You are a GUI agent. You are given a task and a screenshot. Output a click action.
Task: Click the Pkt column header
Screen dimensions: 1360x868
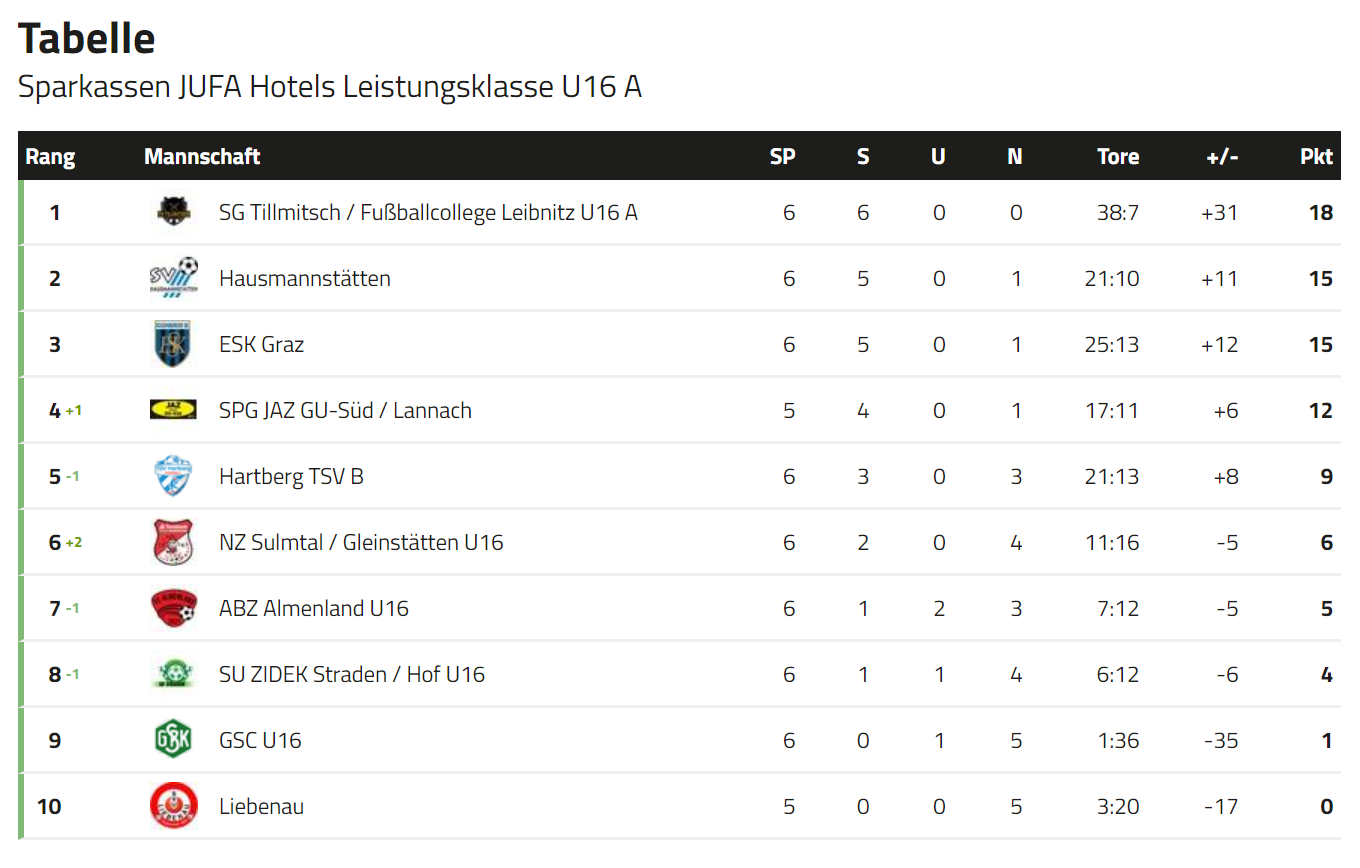[x=1316, y=156]
